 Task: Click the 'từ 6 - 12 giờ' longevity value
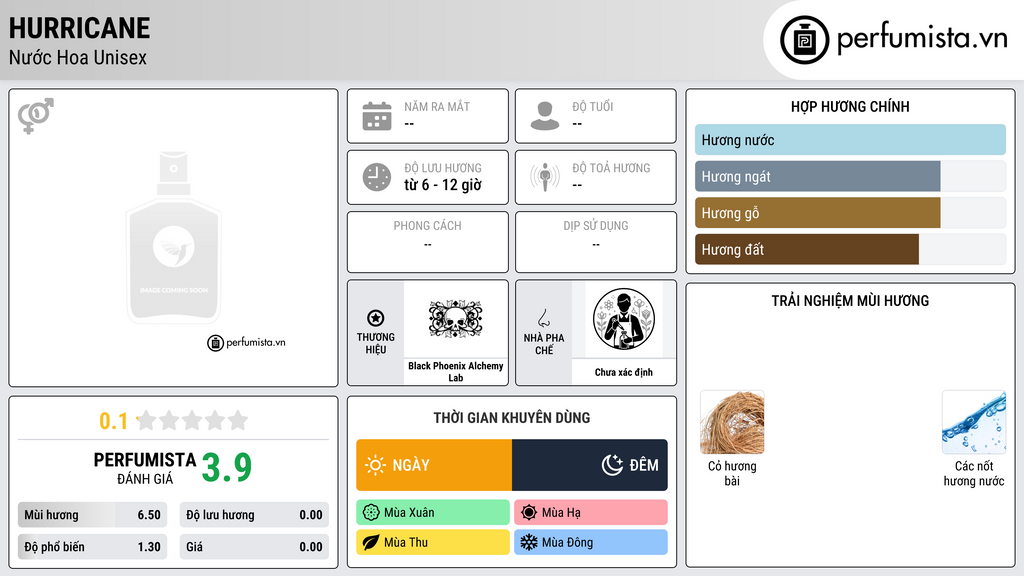tap(443, 185)
